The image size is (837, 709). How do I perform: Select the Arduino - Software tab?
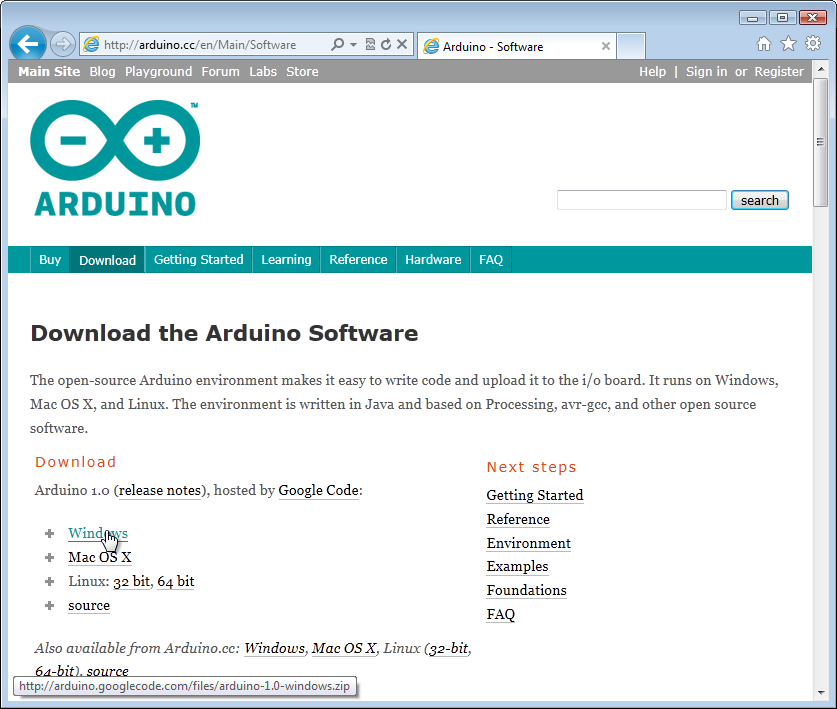coord(517,46)
